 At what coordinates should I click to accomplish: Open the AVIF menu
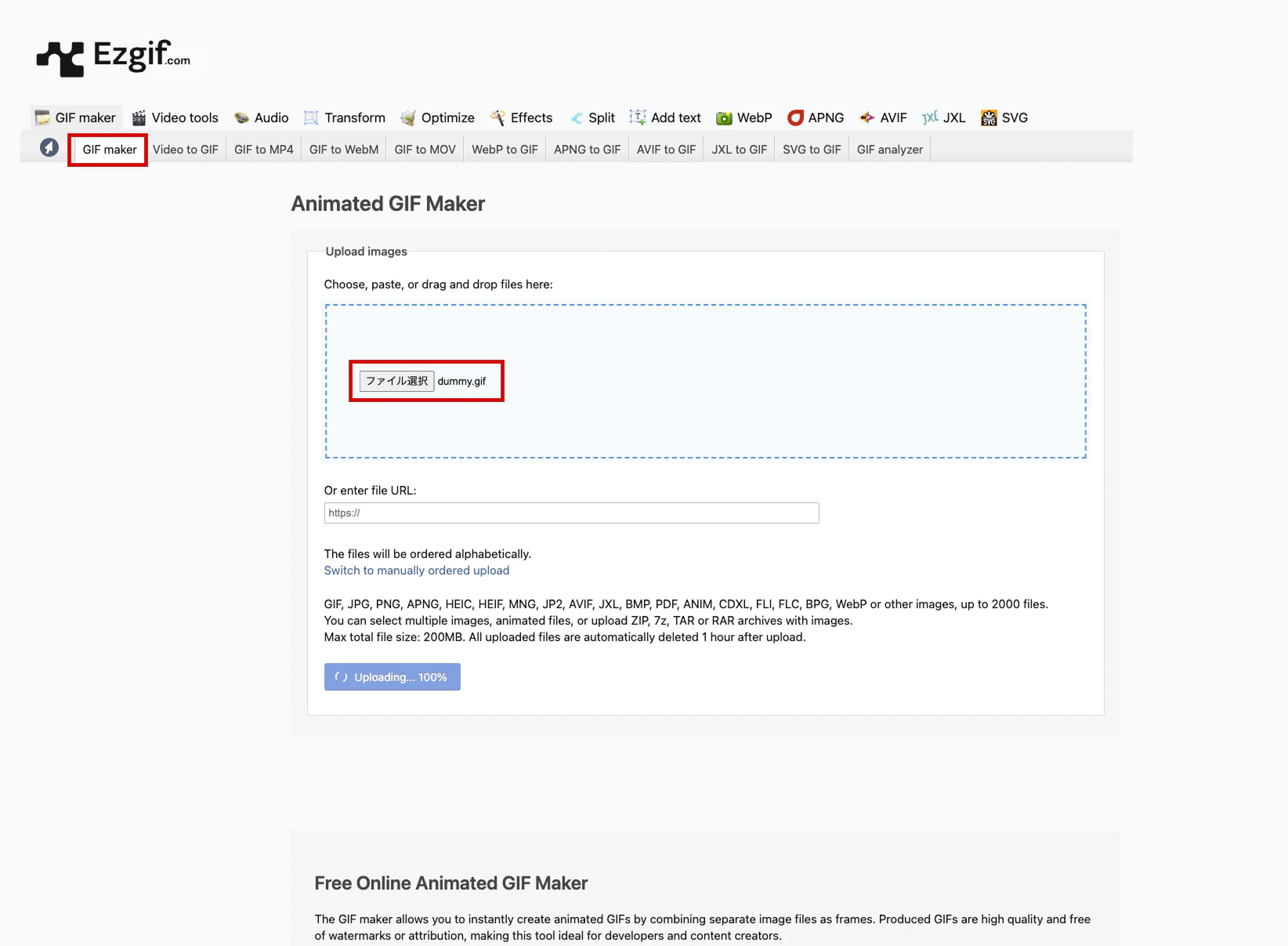(x=883, y=118)
